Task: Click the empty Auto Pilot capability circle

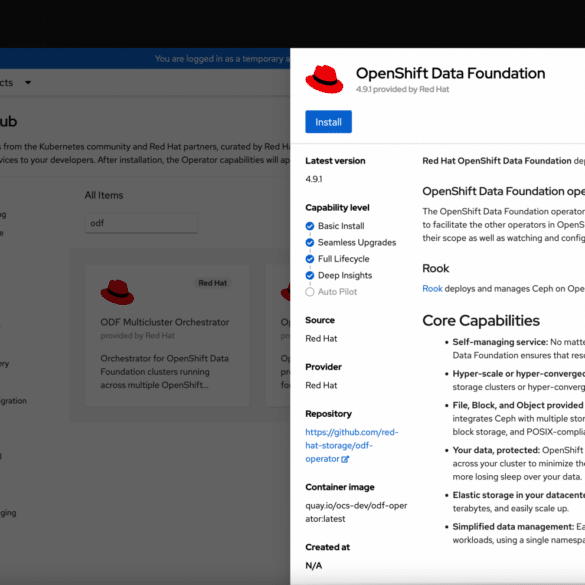Action: pos(310,292)
